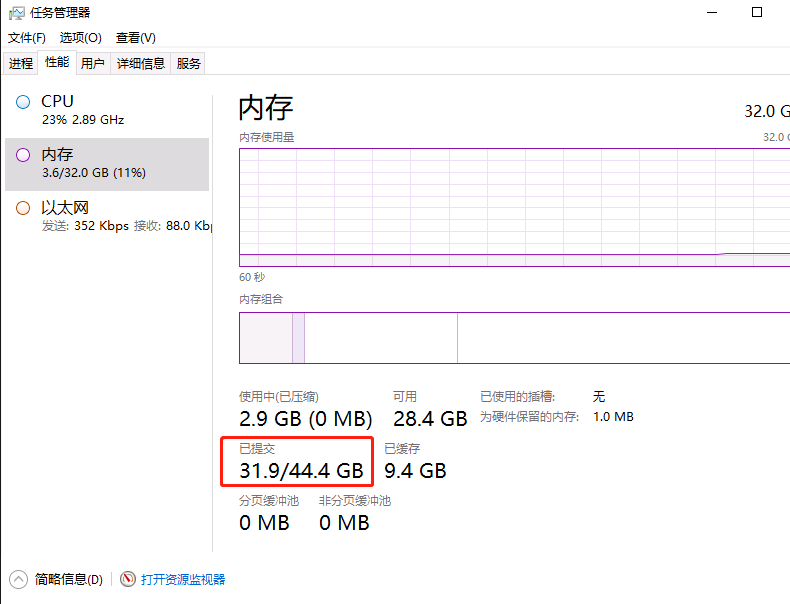Open the 查看(V) menu
This screenshot has height=604, width=790.
tap(136, 38)
